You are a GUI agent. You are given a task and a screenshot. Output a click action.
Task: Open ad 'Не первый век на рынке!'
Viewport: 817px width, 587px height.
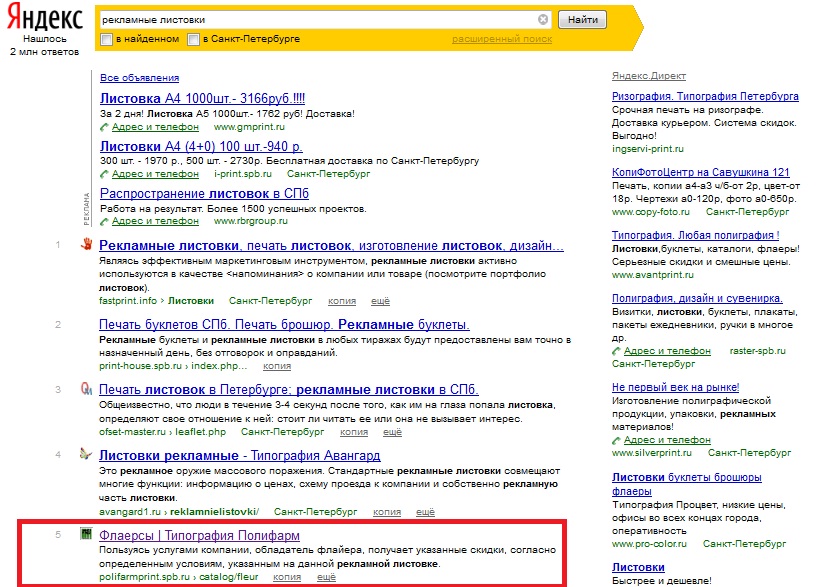[x=675, y=388]
